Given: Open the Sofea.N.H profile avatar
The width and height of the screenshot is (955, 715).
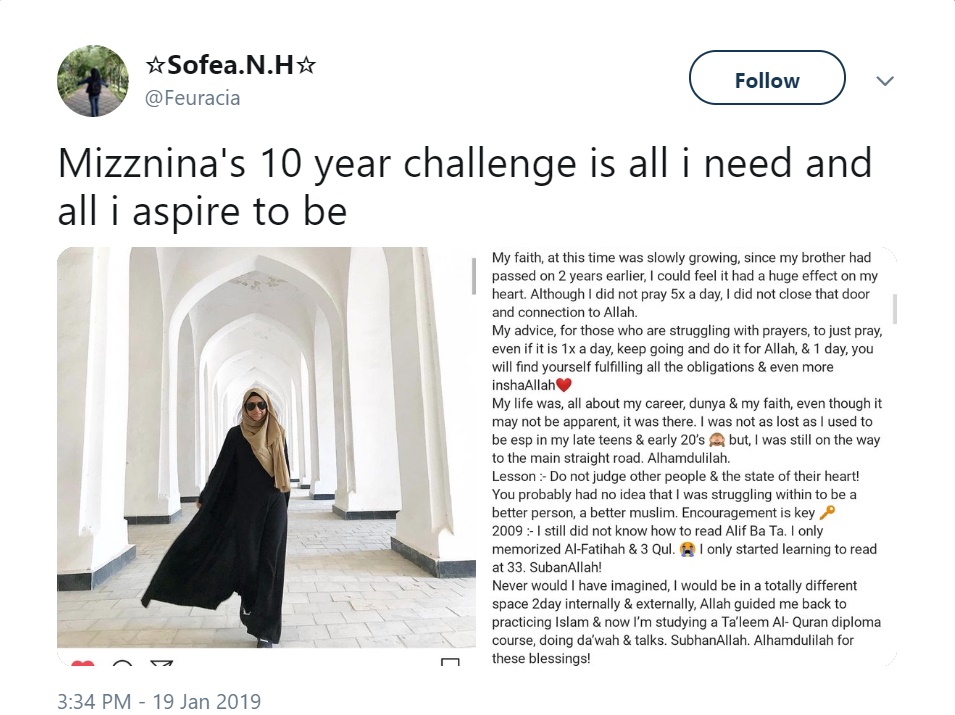Looking at the screenshot, I should coord(93,81).
